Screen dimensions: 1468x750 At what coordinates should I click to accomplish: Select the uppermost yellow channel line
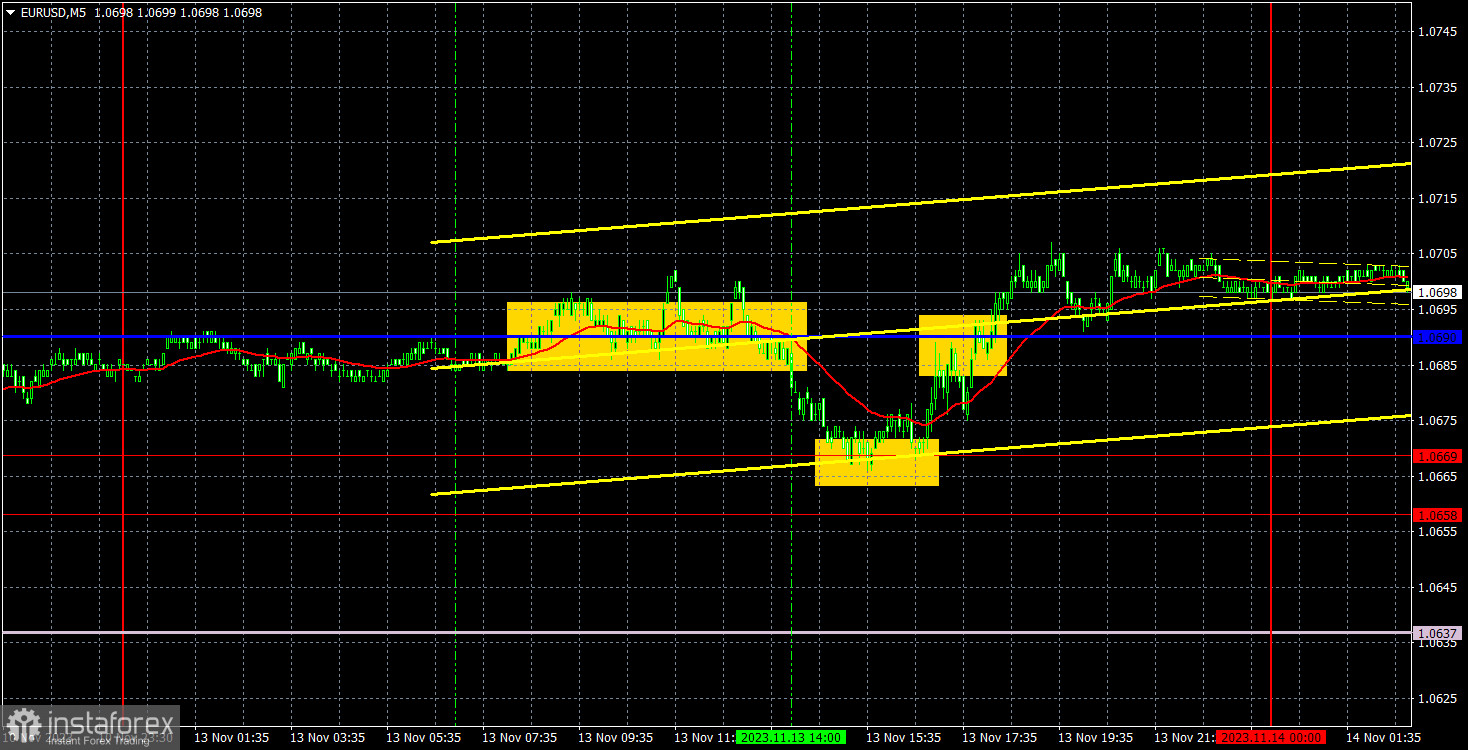click(x=920, y=203)
